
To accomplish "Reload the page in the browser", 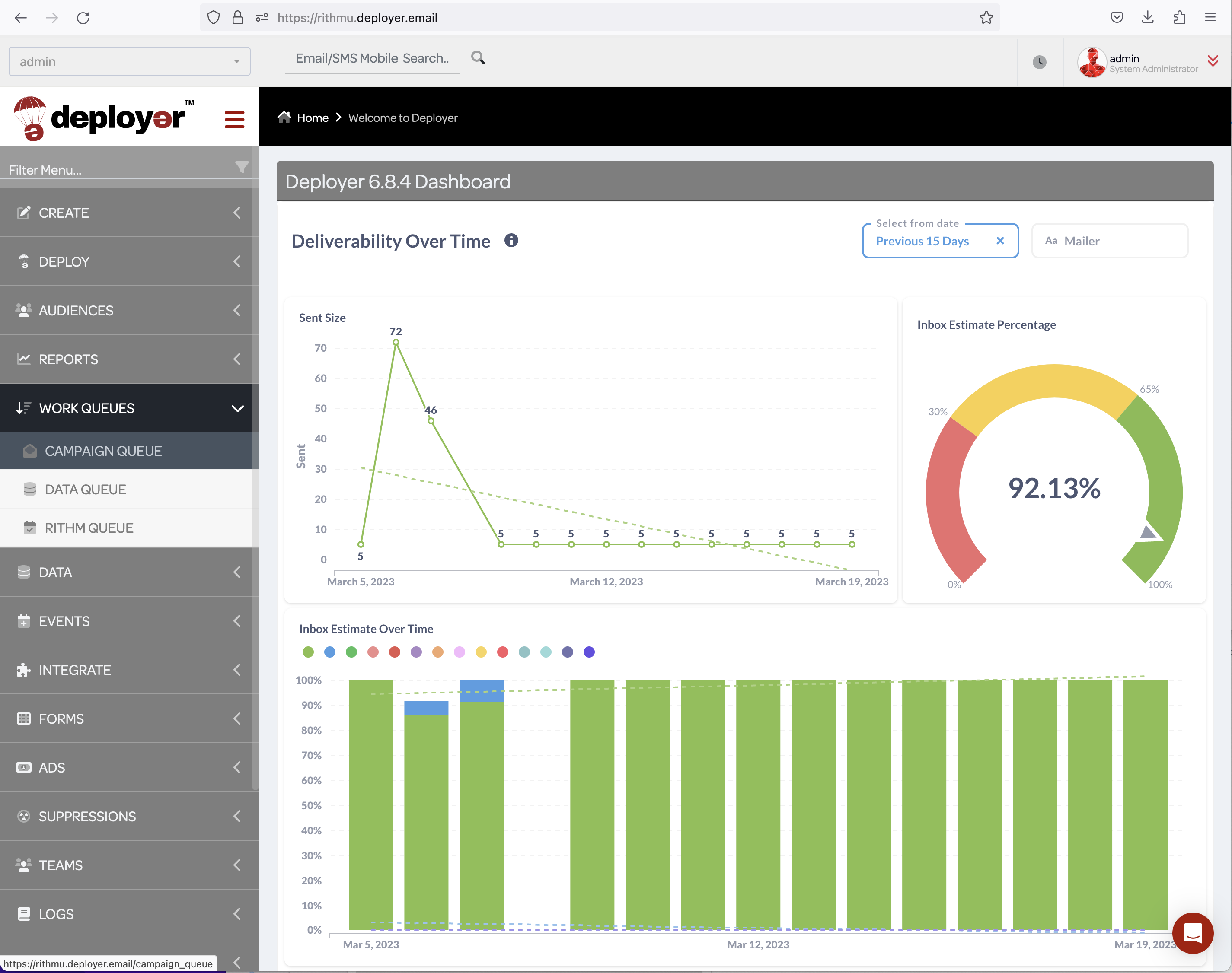I will (x=83, y=18).
